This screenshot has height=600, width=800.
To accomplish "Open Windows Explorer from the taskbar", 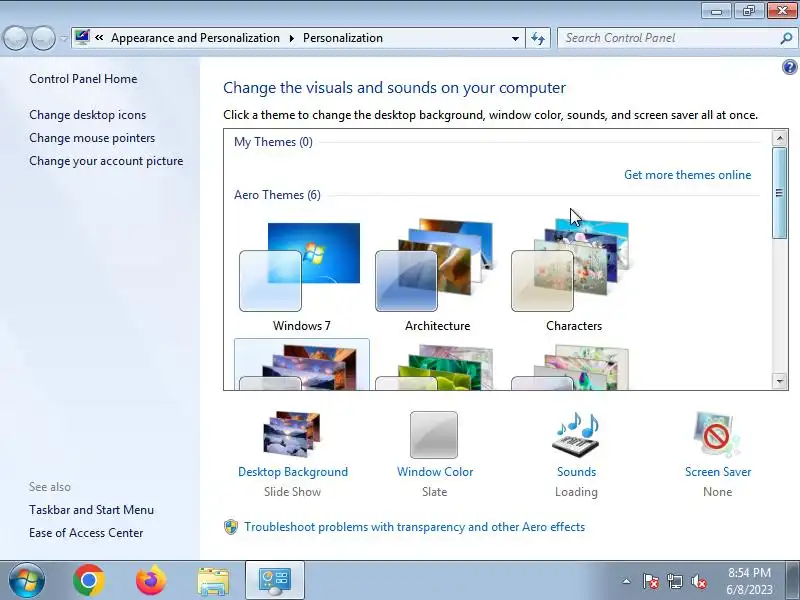I will (x=213, y=582).
